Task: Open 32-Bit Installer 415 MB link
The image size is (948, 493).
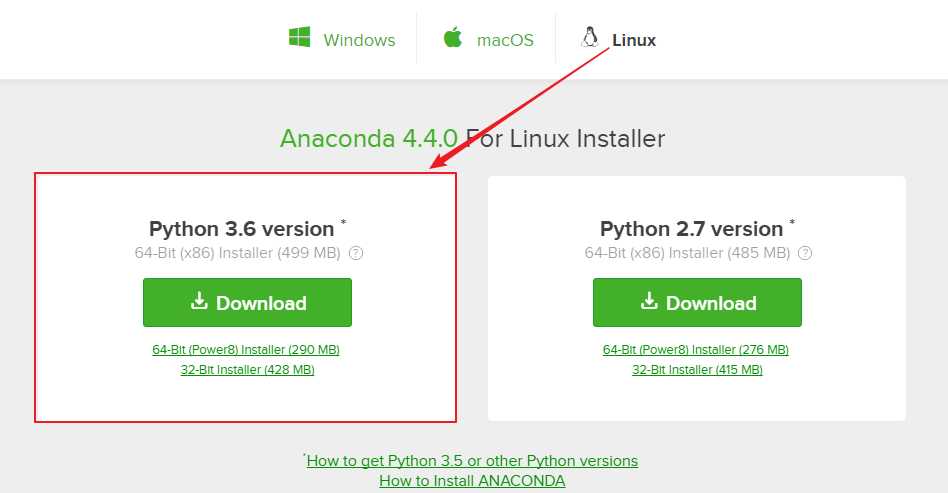Action: pos(697,370)
